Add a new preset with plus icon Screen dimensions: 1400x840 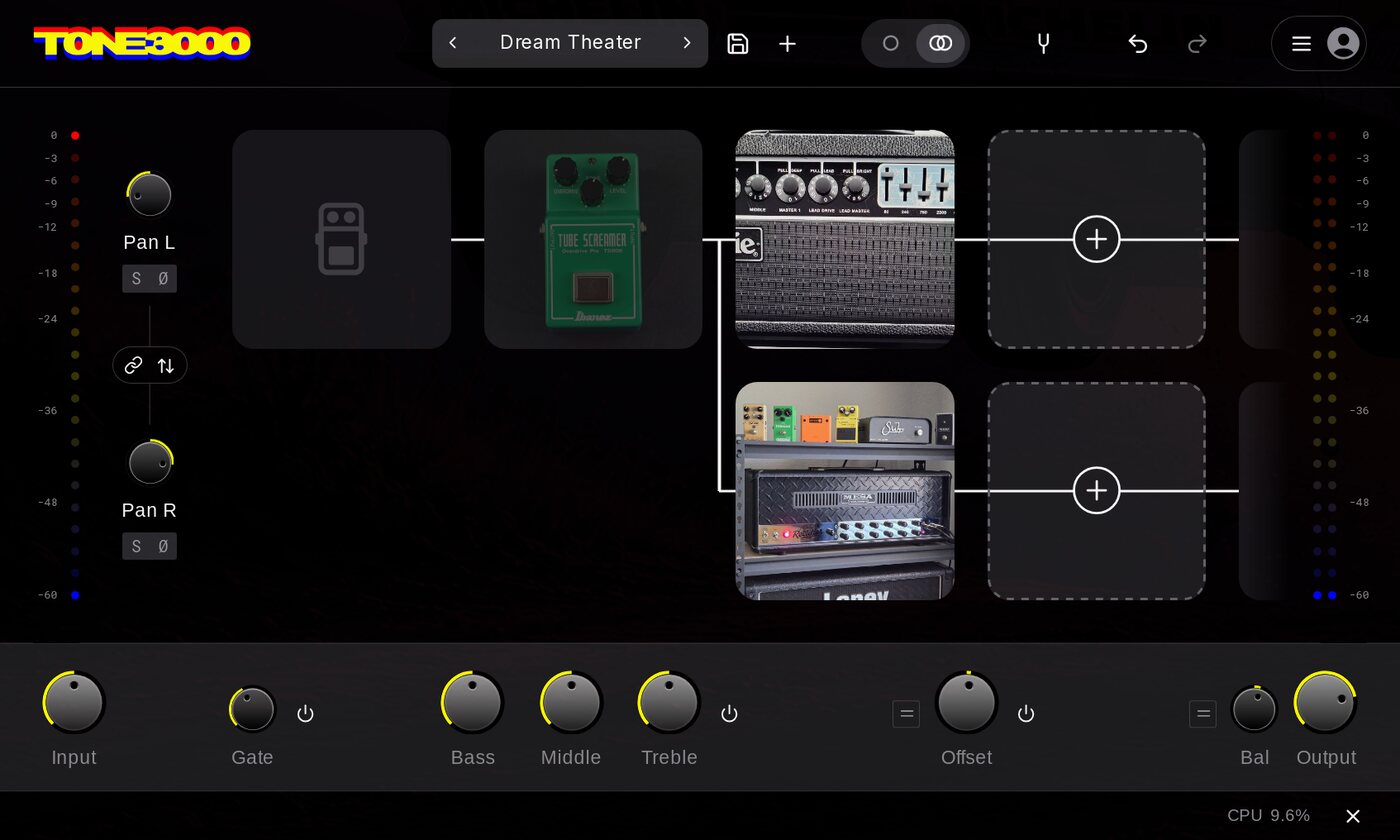tap(788, 43)
